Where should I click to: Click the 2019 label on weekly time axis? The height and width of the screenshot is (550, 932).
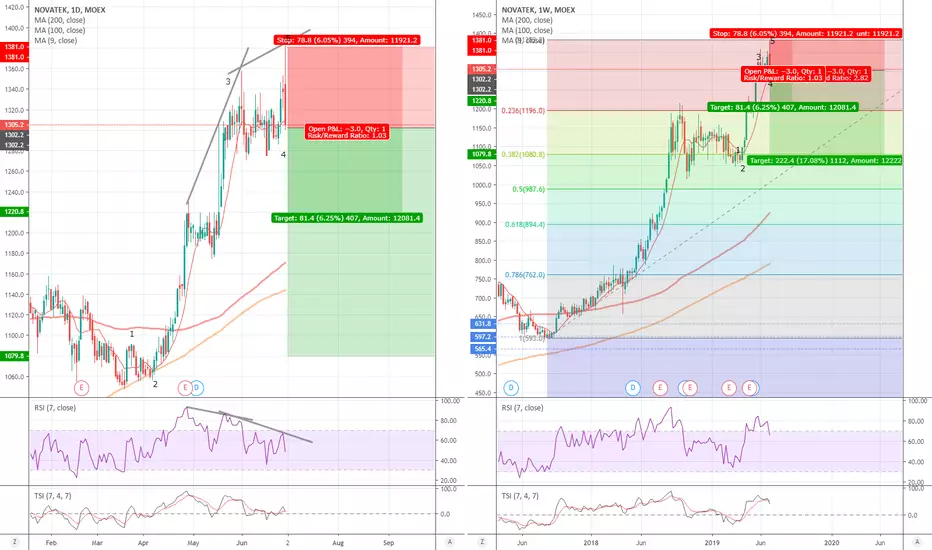(x=712, y=543)
